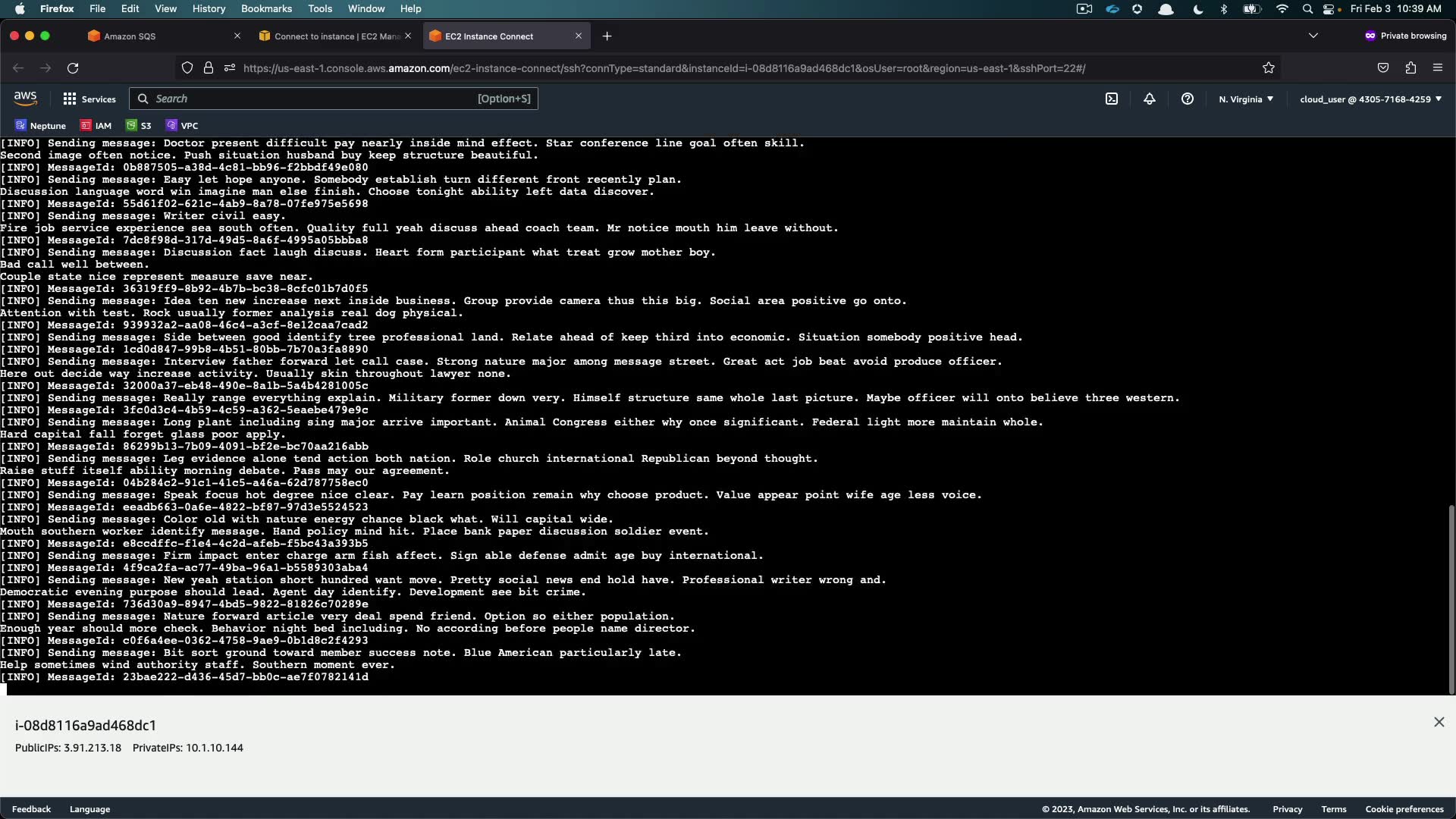Expand the cloud_user account dropdown
The width and height of the screenshot is (1456, 819).
pyautogui.click(x=1370, y=99)
